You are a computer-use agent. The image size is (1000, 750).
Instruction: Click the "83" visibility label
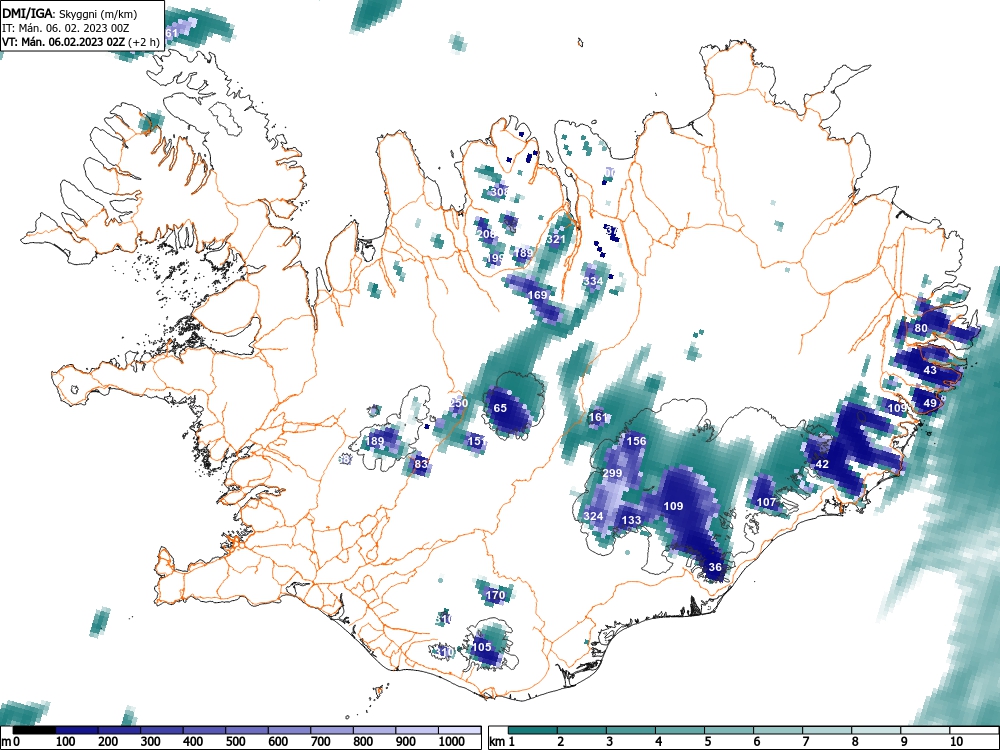421,464
